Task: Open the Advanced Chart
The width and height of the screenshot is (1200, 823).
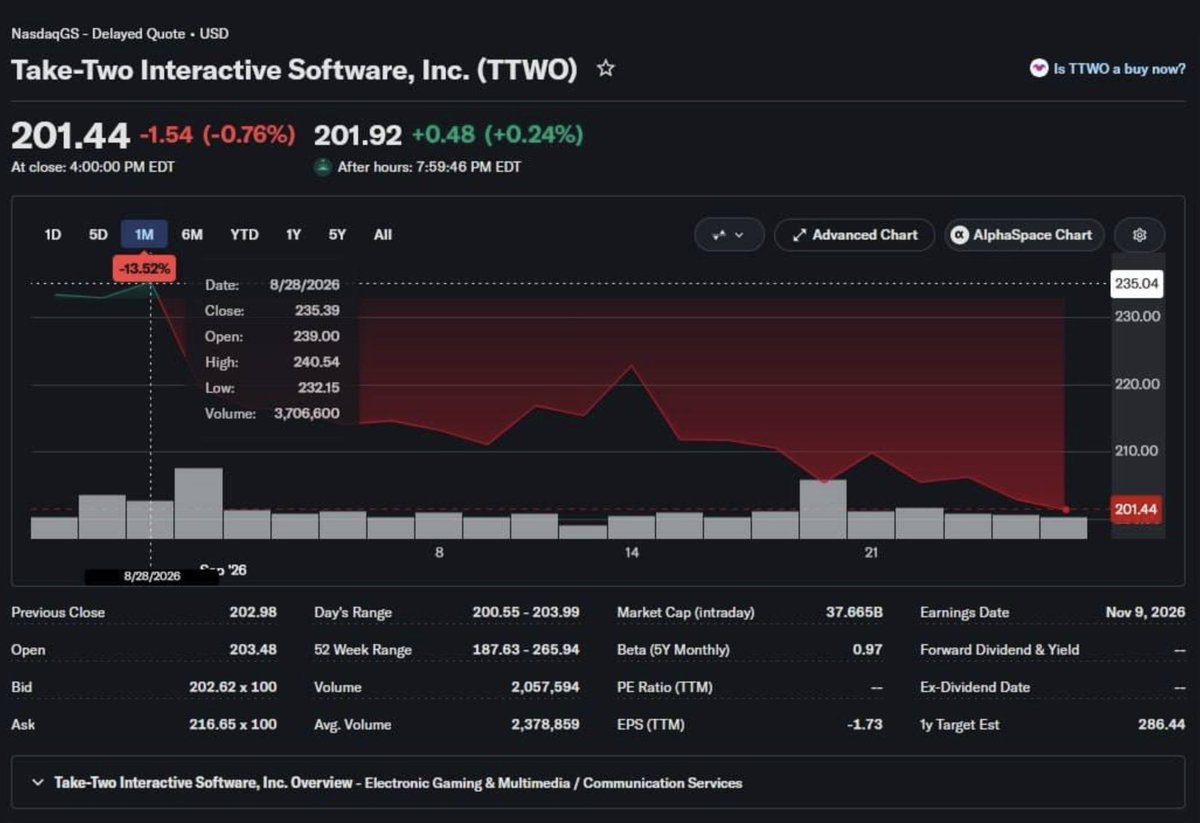Action: 854,235
